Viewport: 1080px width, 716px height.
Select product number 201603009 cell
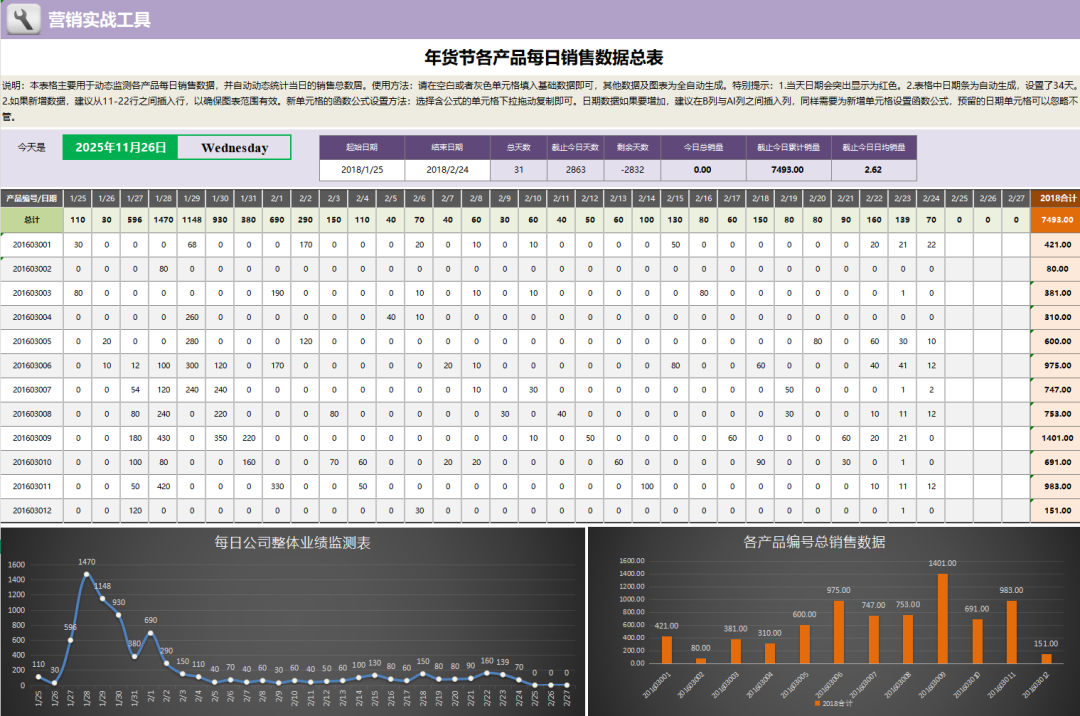click(x=32, y=438)
